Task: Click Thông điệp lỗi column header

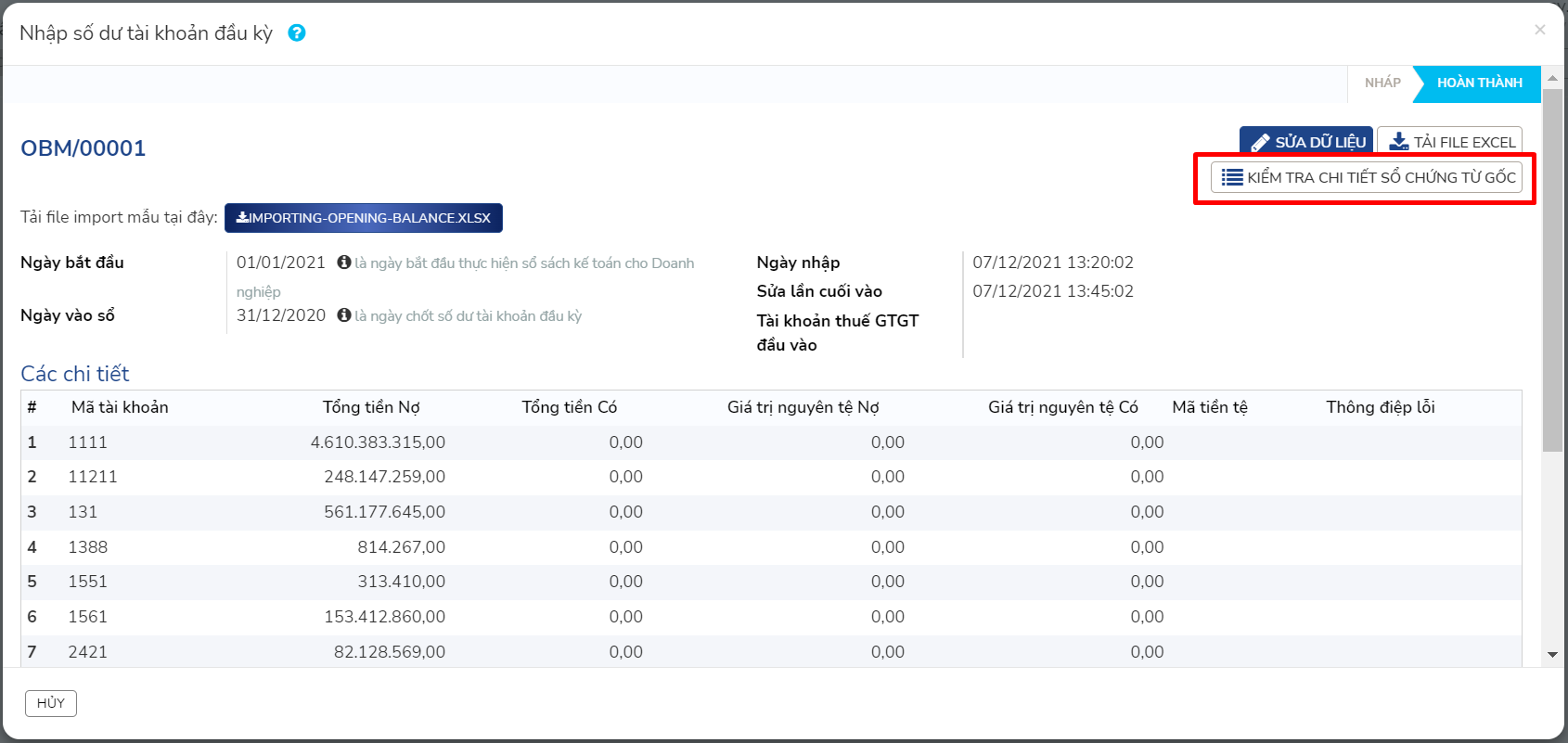Action: (x=1381, y=407)
